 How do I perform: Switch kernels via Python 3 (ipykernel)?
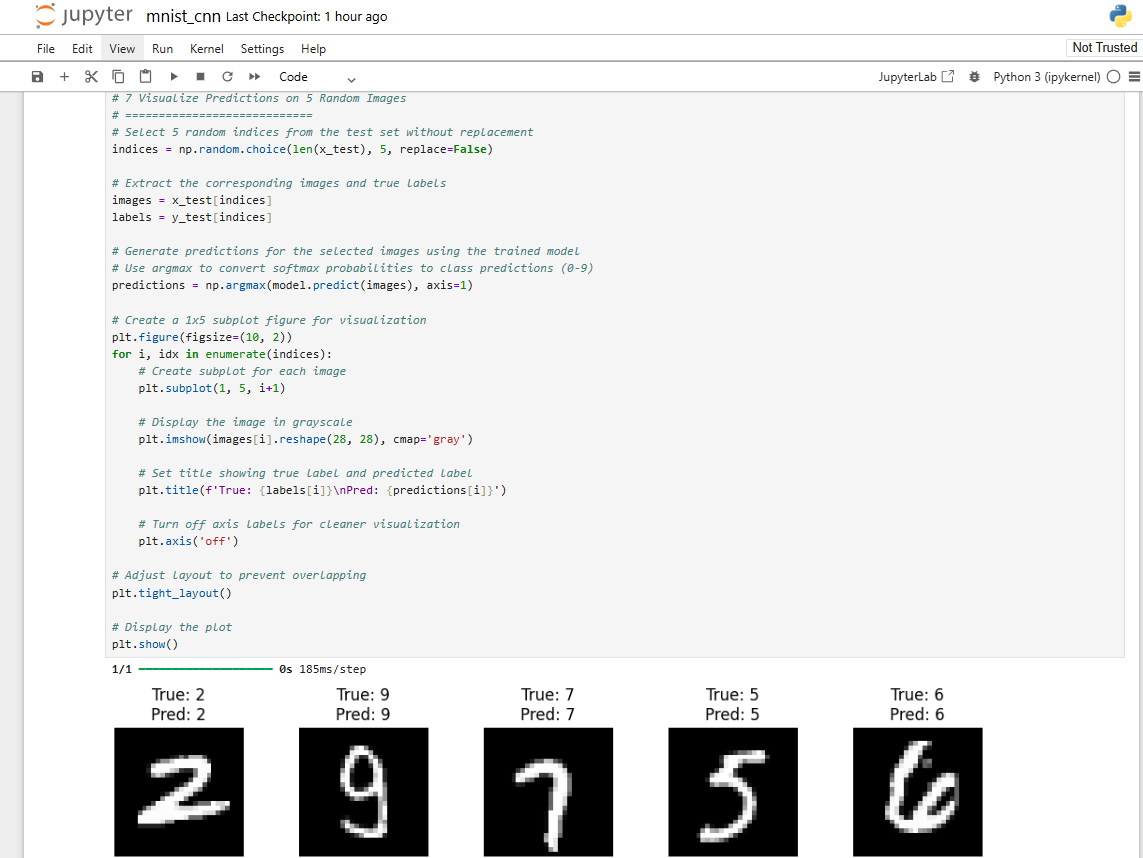coord(1049,76)
